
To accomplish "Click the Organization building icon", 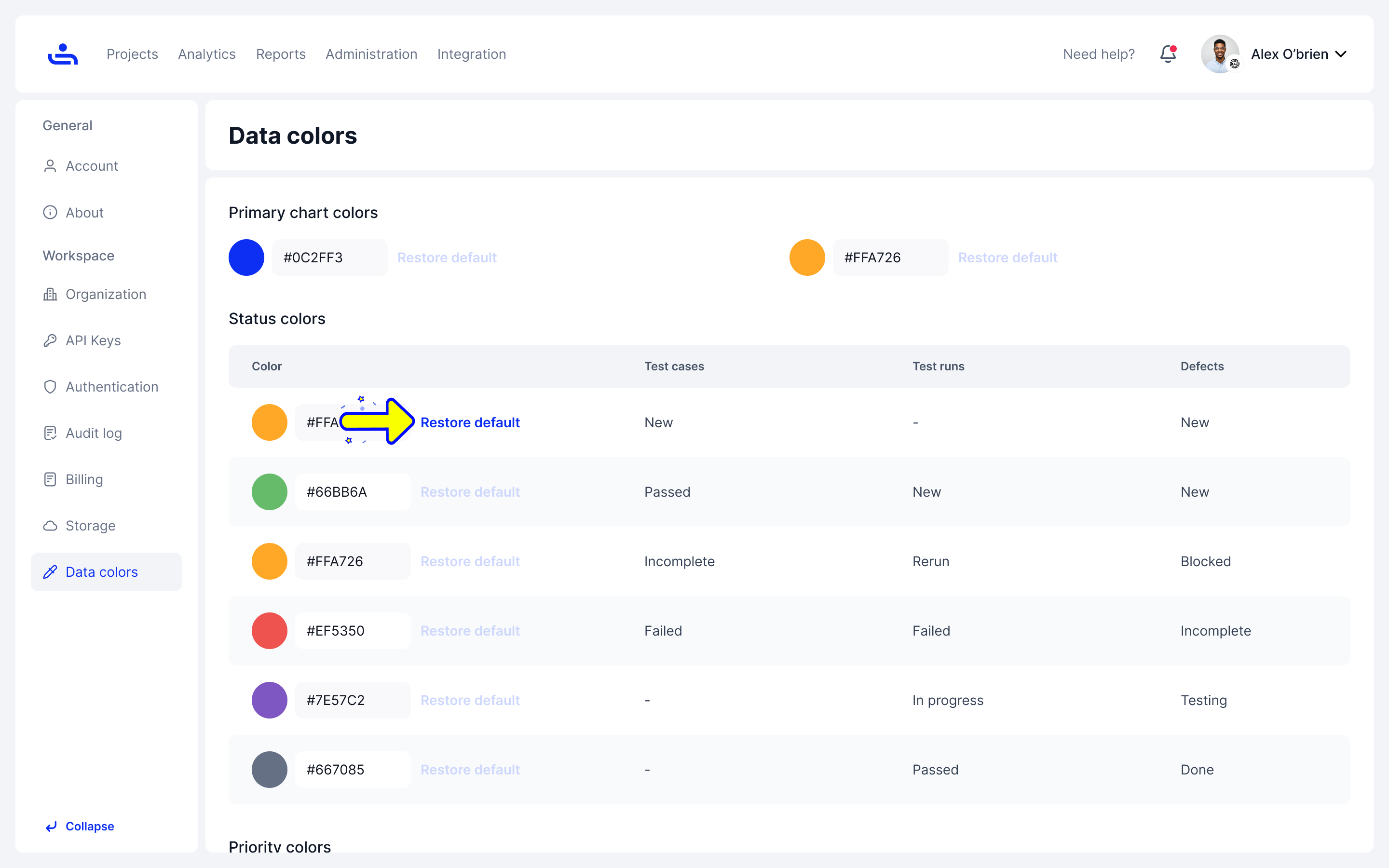I will tap(50, 294).
